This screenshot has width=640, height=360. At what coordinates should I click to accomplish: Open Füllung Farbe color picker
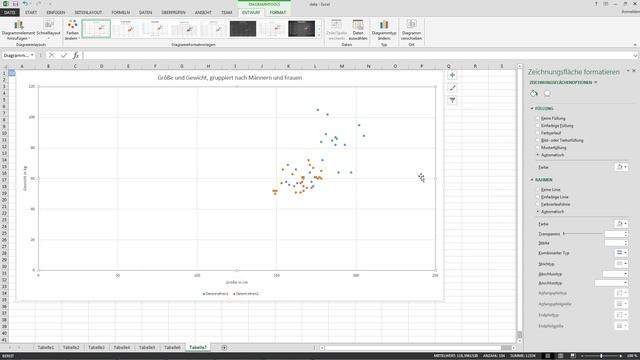click(x=622, y=167)
